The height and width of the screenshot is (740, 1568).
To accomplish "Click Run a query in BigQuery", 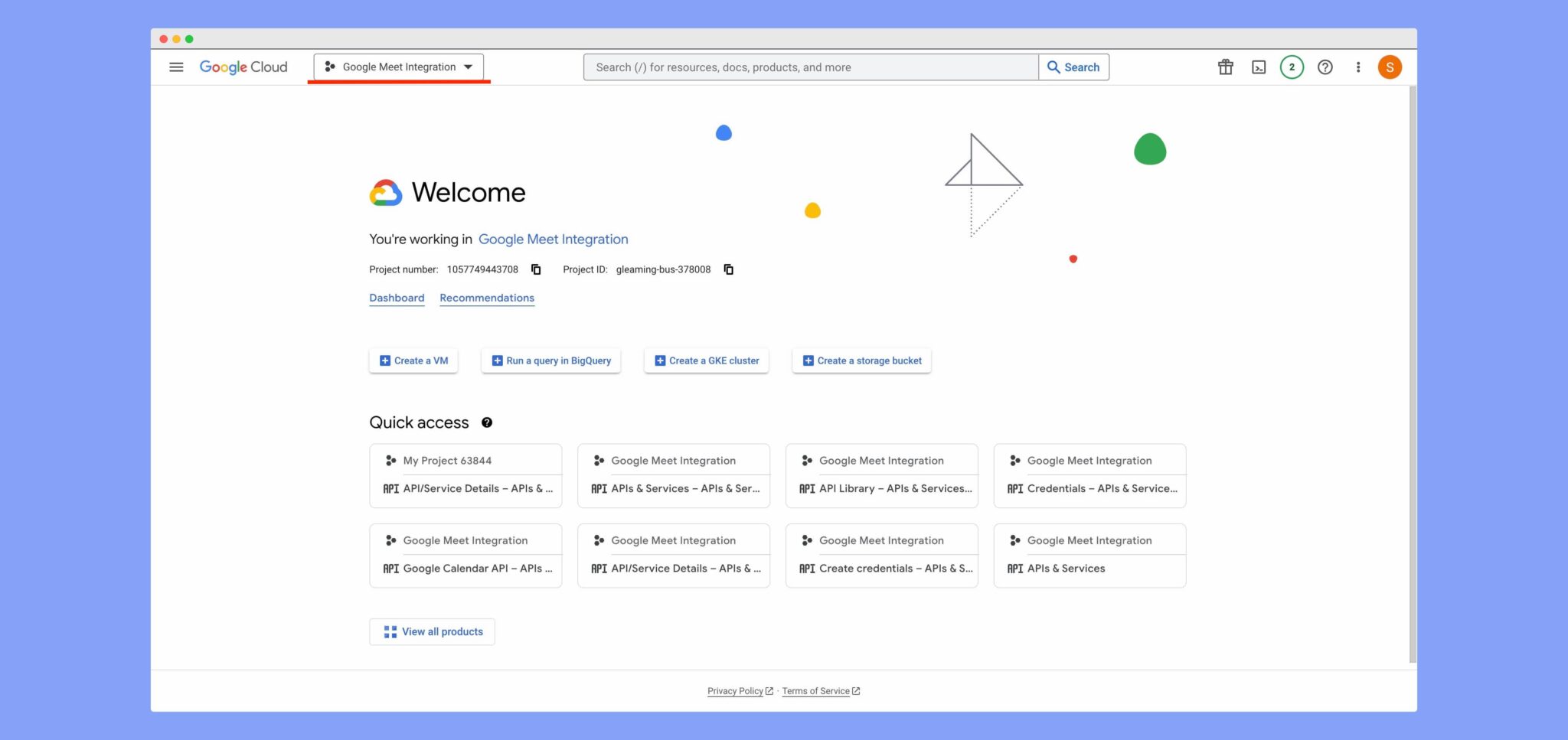I will click(x=550, y=360).
